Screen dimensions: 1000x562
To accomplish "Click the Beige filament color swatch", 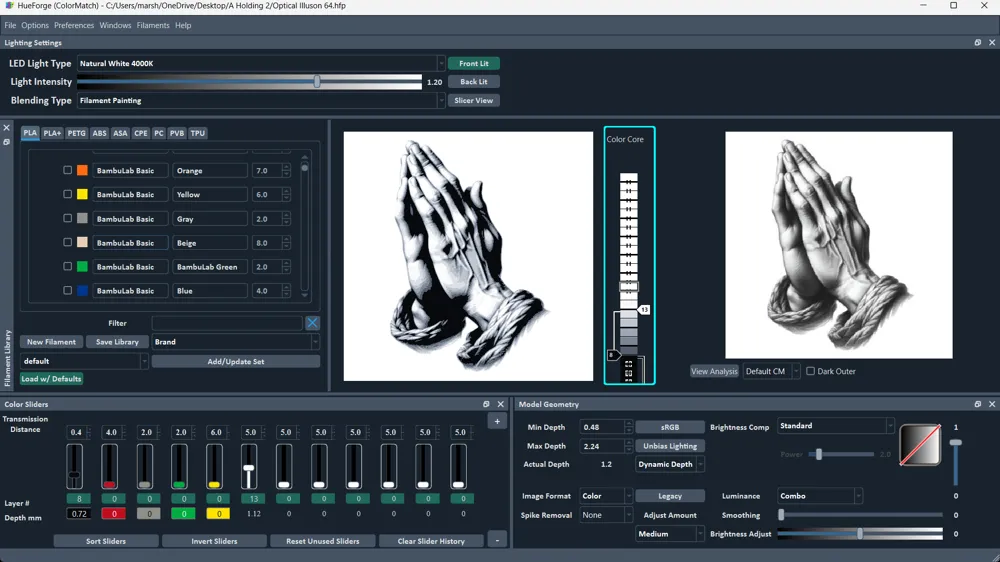I will click(x=82, y=242).
